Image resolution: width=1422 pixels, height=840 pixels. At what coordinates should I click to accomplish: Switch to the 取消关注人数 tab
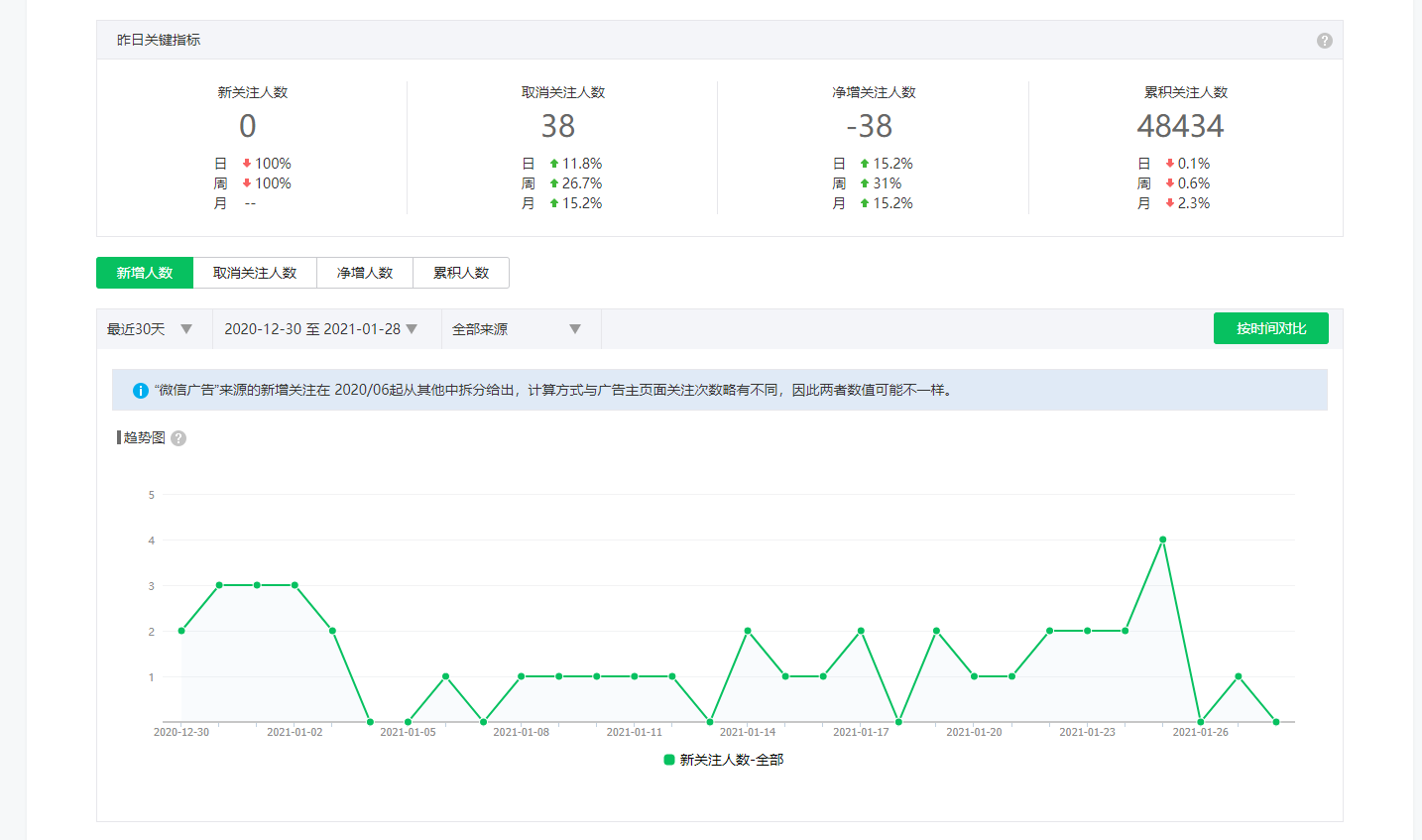click(x=255, y=273)
